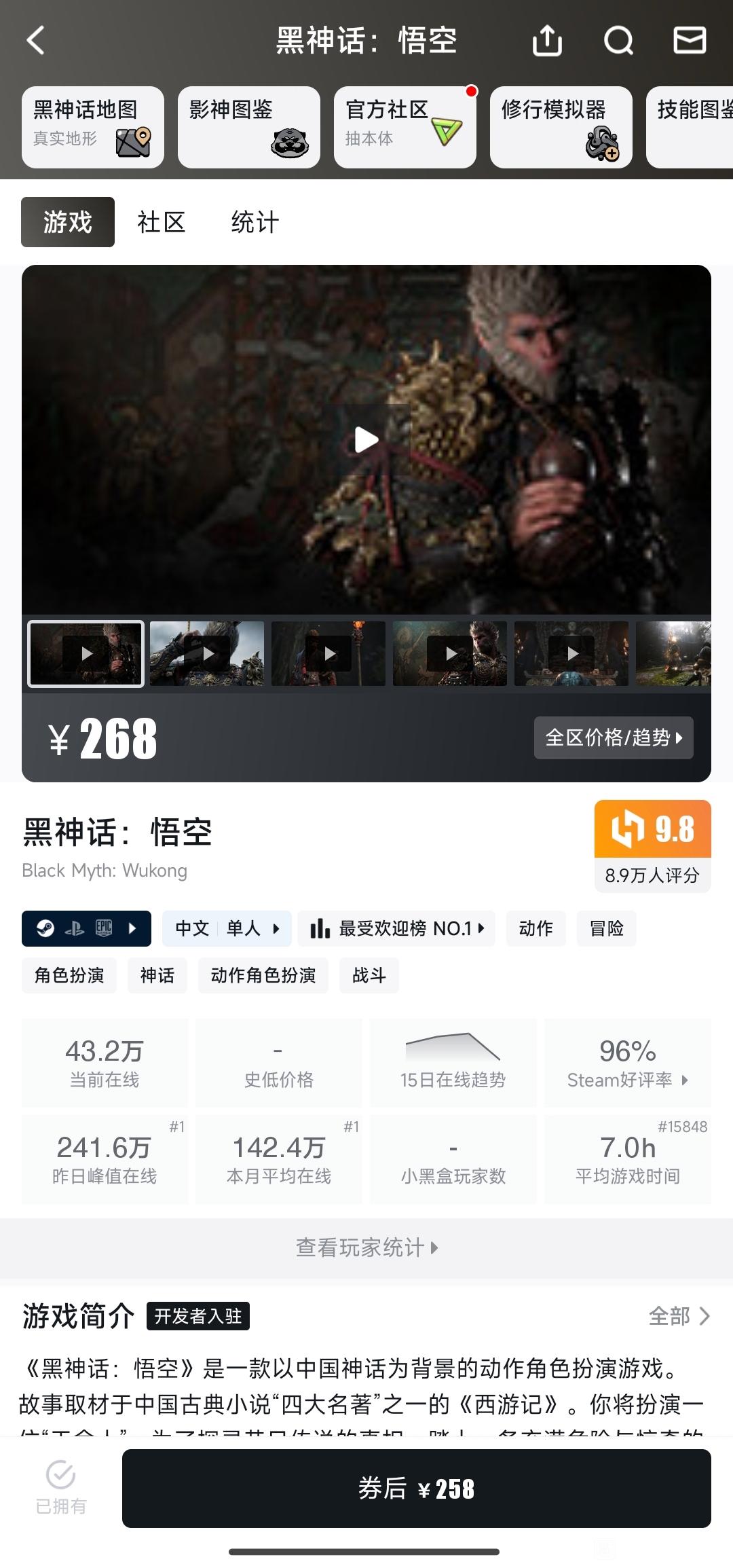Go back with the top-left arrow

pos(35,41)
